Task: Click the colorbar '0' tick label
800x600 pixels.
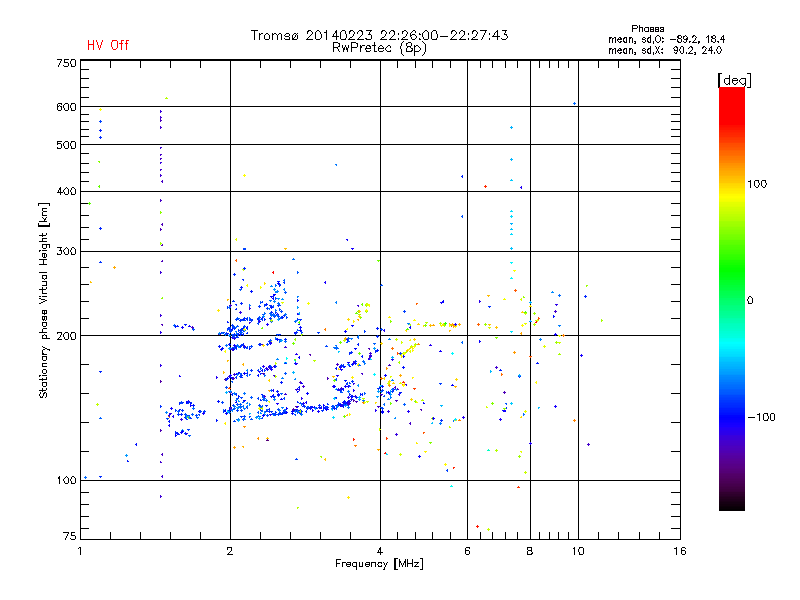Action: coord(750,301)
